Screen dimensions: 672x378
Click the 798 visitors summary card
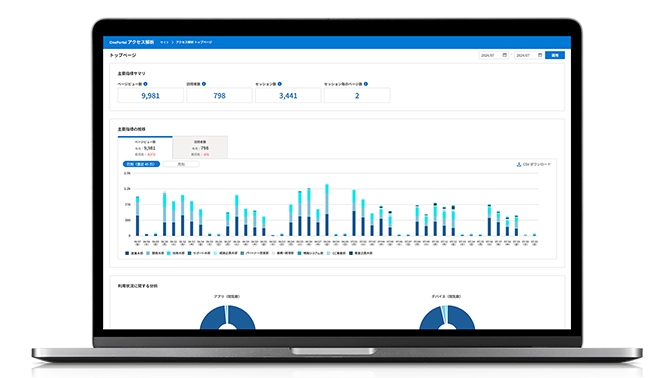(219, 95)
